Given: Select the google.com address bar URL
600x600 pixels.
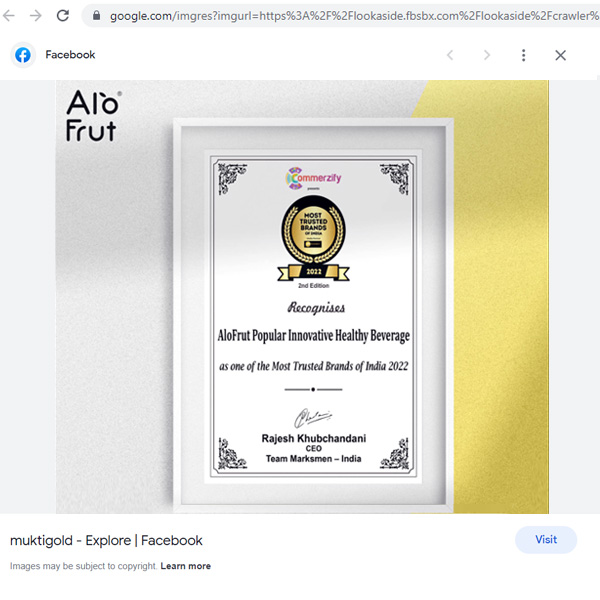Looking at the screenshot, I should pos(354,16).
